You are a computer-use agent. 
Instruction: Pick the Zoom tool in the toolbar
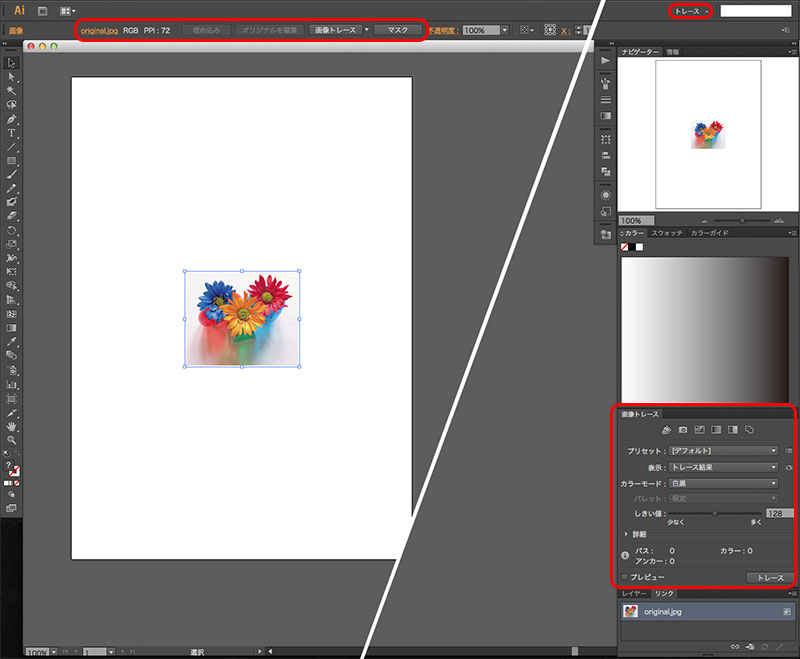tap(12, 439)
